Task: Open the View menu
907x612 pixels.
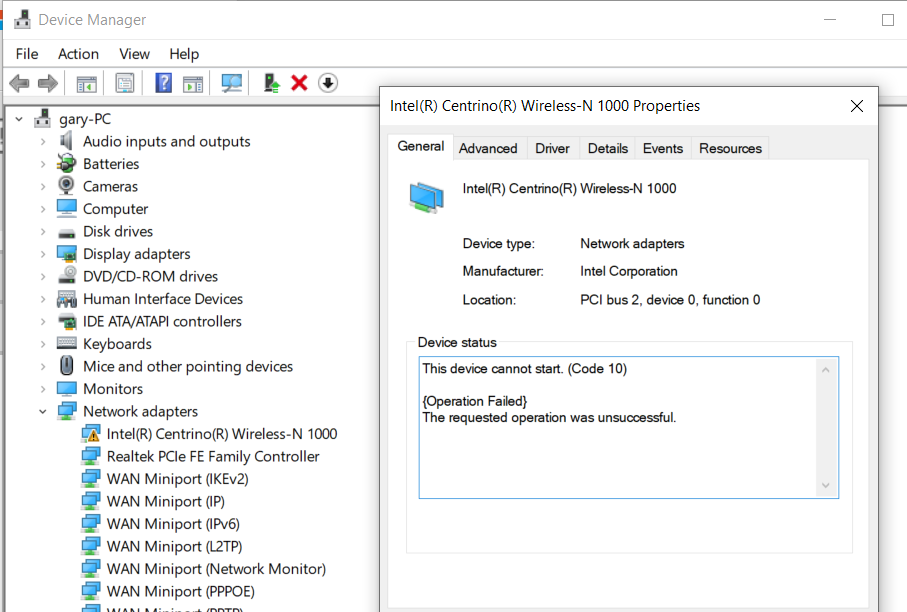Action: [x=134, y=54]
